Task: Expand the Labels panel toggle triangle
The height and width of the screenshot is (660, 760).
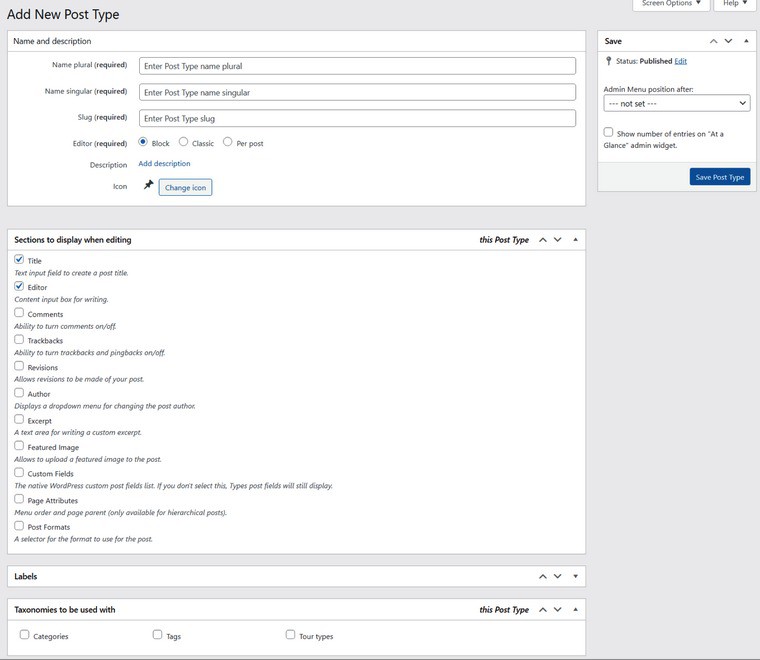Action: click(575, 576)
